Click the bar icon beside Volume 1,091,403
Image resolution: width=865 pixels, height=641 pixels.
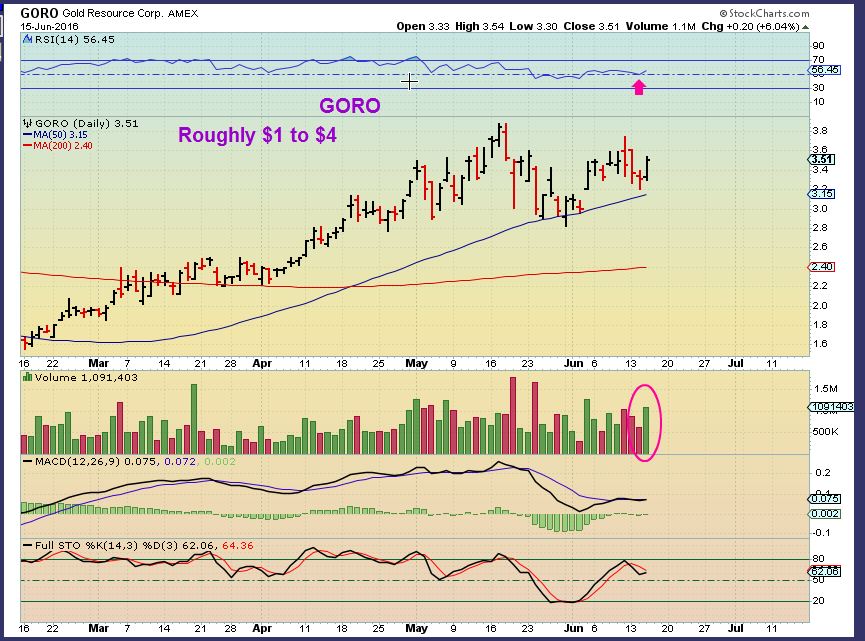pos(28,377)
